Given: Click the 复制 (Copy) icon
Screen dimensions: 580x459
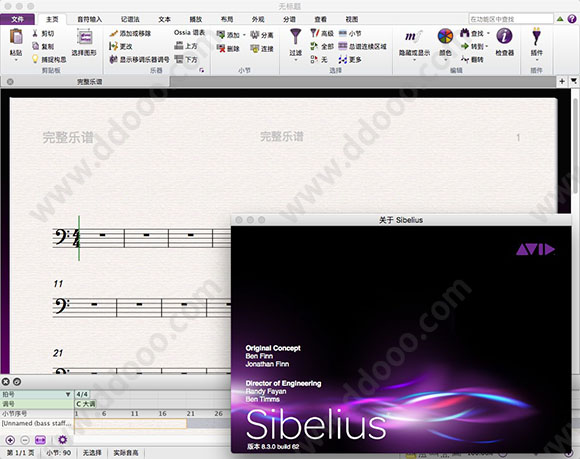Looking at the screenshot, I should point(36,46).
